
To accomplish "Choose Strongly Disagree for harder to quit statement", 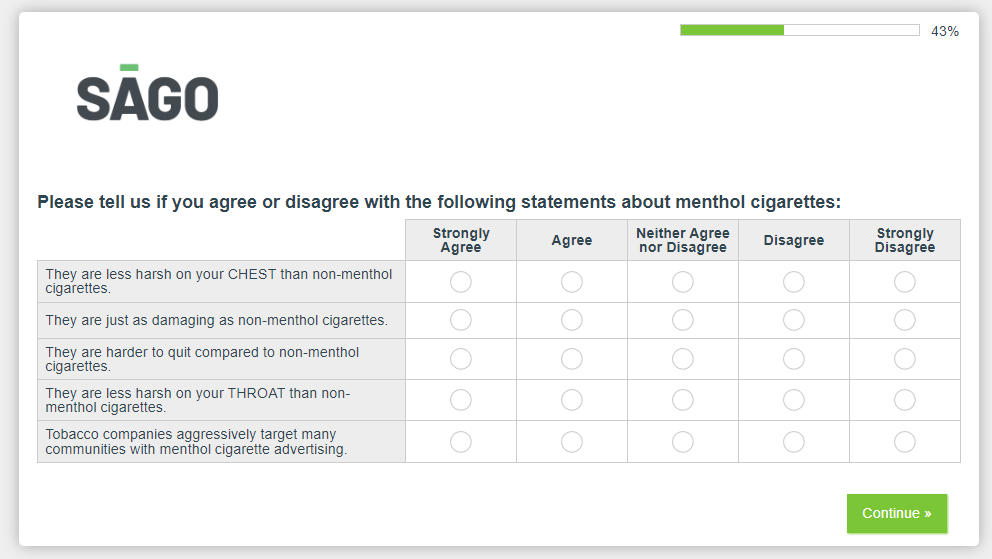I will (x=905, y=359).
